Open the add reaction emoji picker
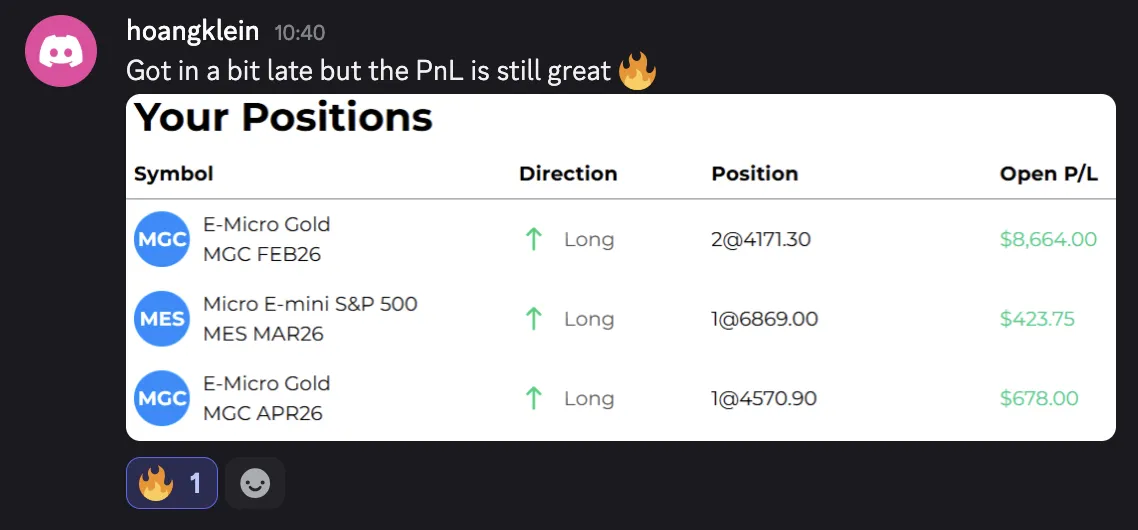Screen dimensions: 1138x530 255,484
